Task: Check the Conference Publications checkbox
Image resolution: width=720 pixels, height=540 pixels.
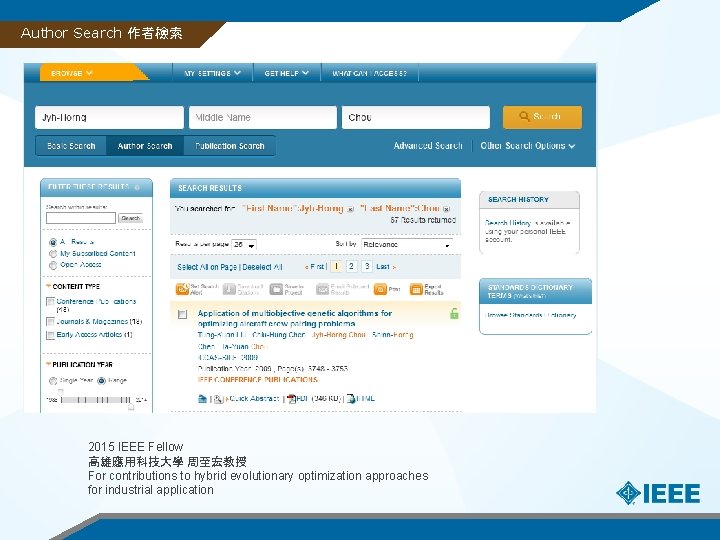Action: [51, 302]
